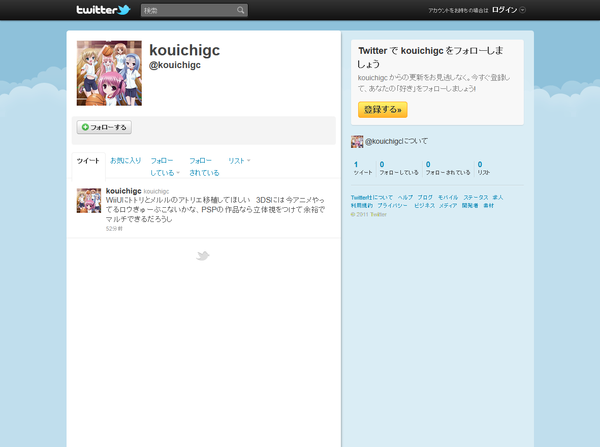Screen dimensions: 600x447
Task: Open the Twitter社について footer link
Action: [x=372, y=197]
